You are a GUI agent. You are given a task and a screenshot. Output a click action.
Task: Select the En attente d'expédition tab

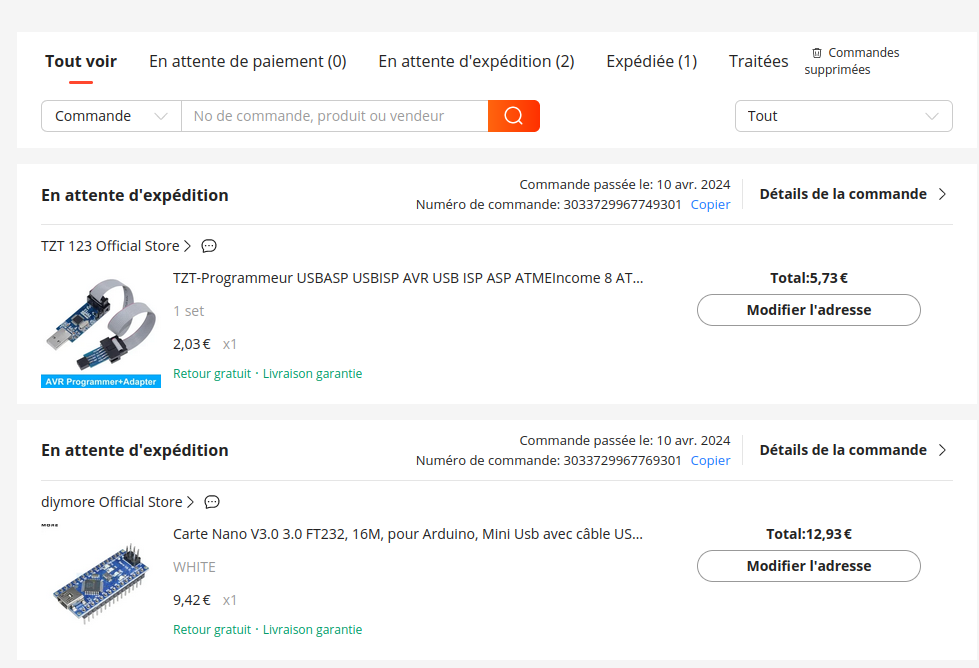coord(476,61)
